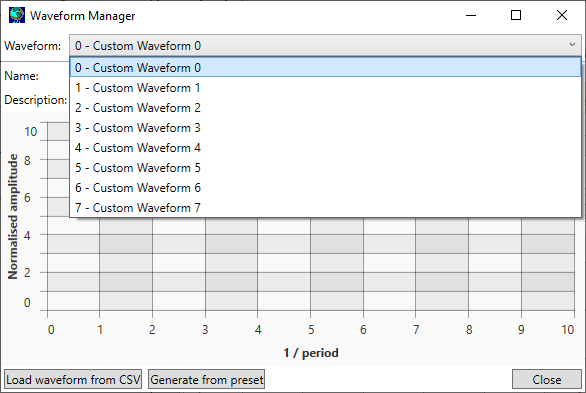The image size is (586, 393).
Task: Maximize the Waveform Manager window
Action: tap(516, 15)
